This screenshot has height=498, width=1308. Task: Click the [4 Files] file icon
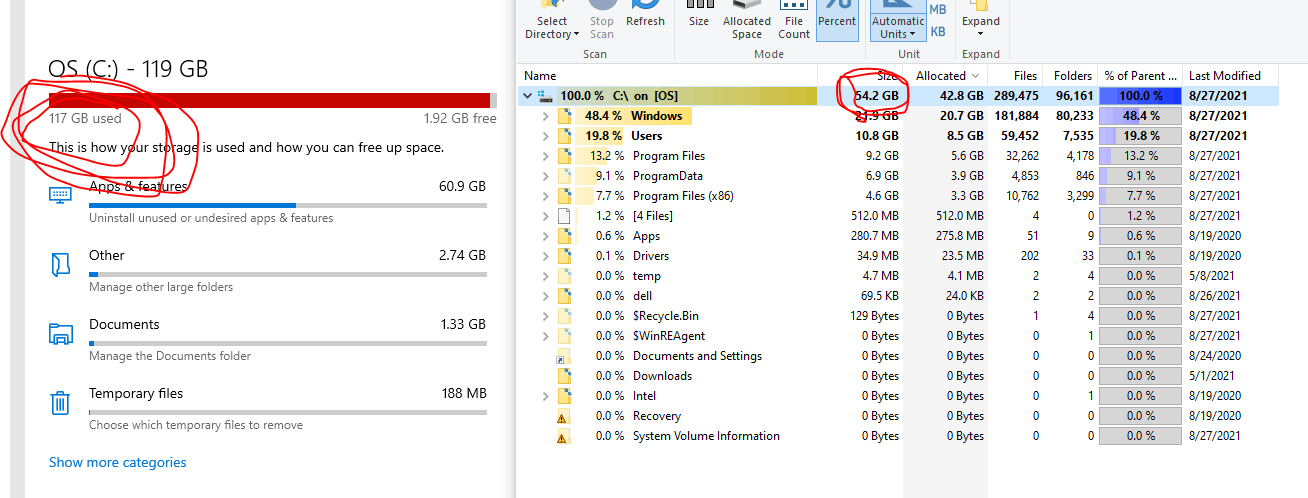564,216
